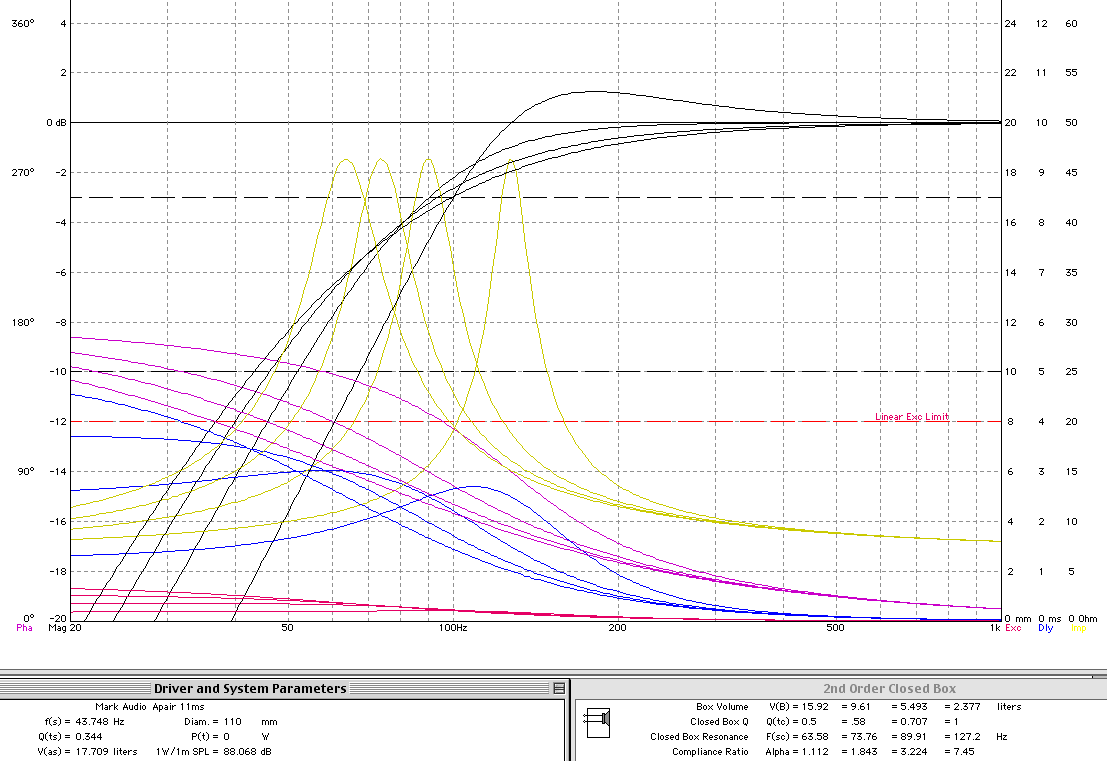Select the 2nd Order Closed Box title bar
The width and height of the screenshot is (1107, 761).
[840, 688]
